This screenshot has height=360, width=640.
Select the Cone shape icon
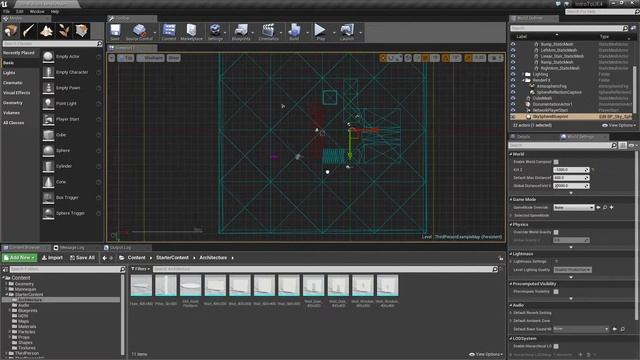coord(48,182)
